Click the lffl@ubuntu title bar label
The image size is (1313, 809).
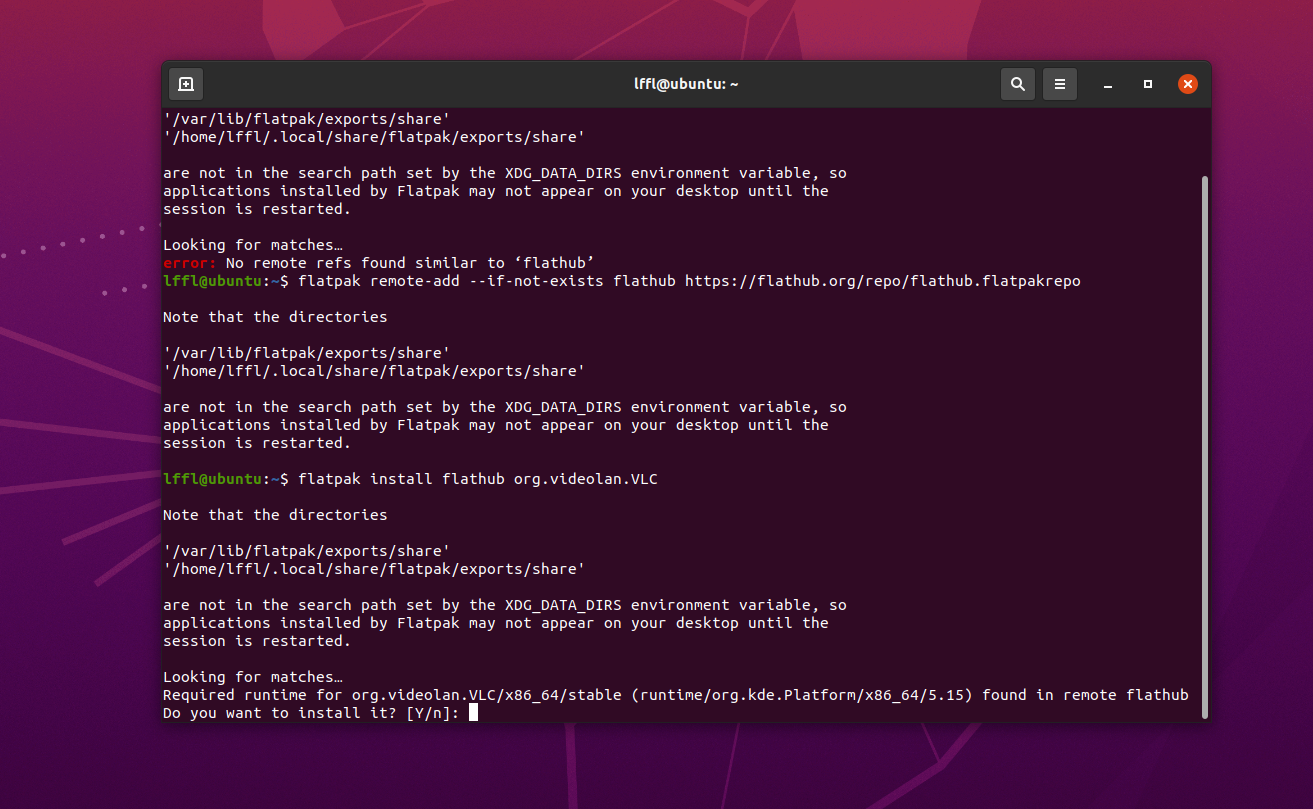point(686,84)
